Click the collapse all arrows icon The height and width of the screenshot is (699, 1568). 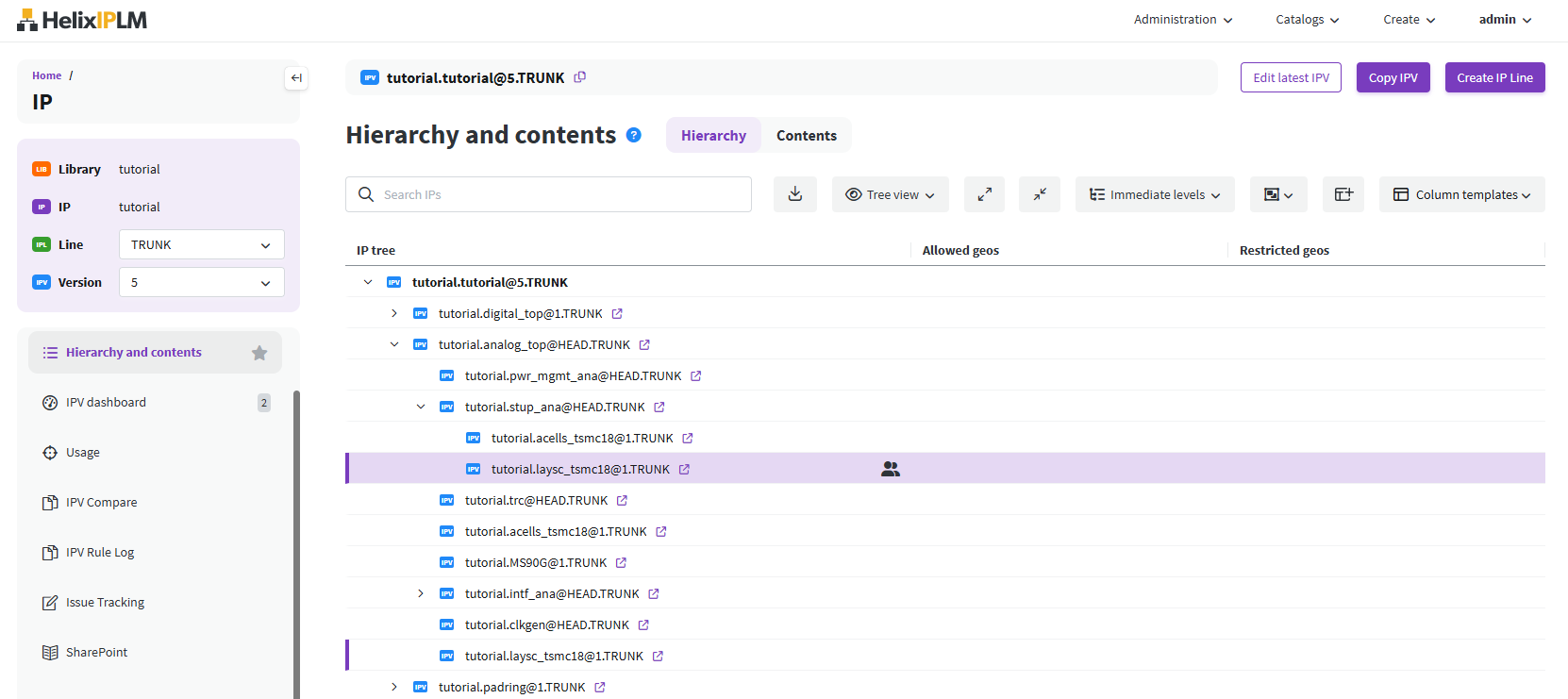click(1040, 194)
